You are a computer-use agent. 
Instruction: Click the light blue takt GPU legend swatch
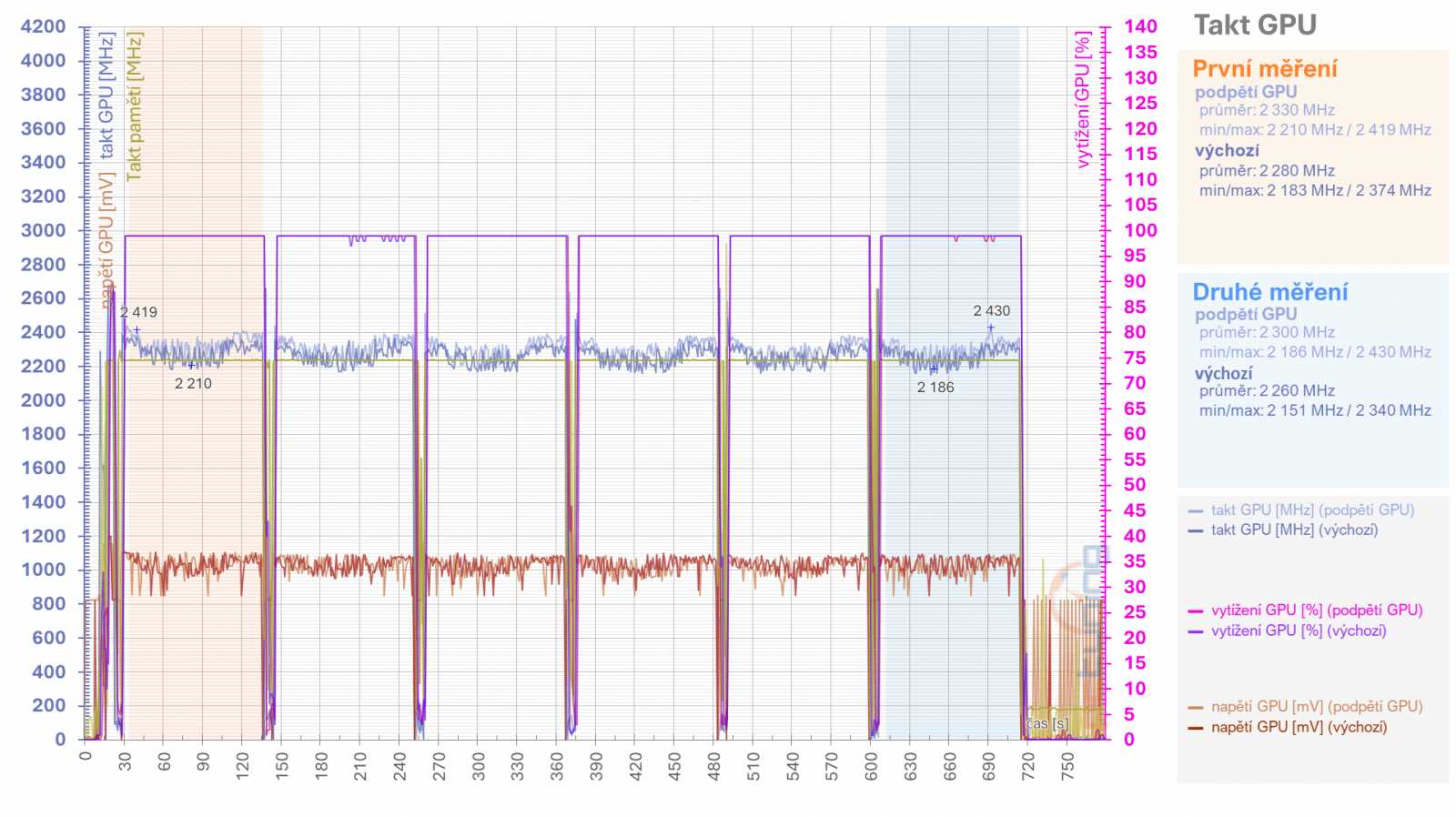[1196, 511]
